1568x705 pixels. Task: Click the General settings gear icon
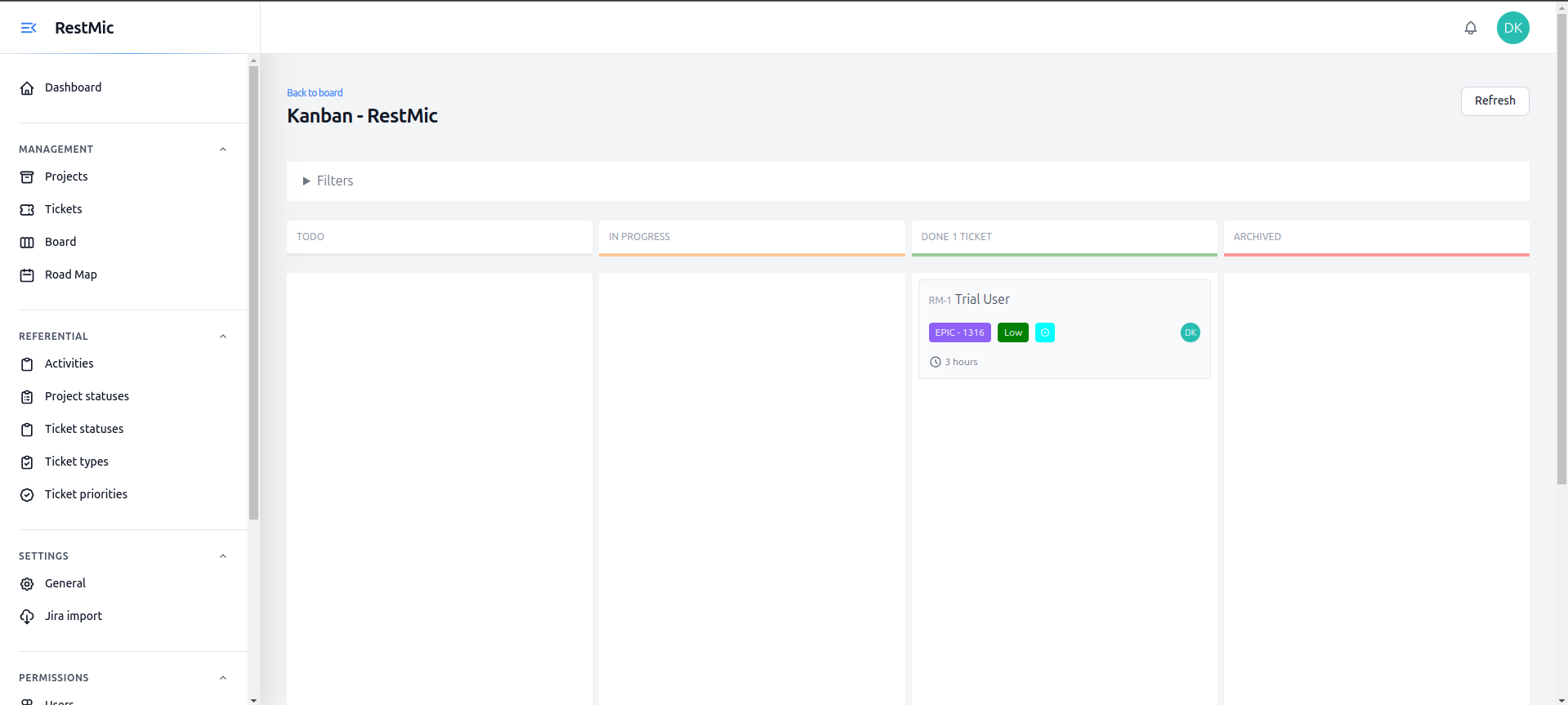[27, 584]
